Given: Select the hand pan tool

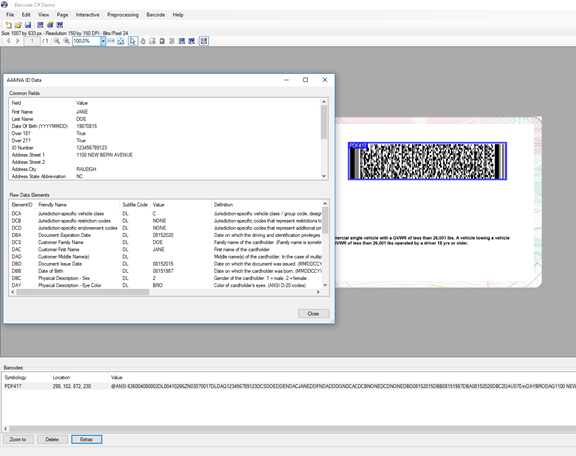Looking at the screenshot, I should tap(143, 41).
